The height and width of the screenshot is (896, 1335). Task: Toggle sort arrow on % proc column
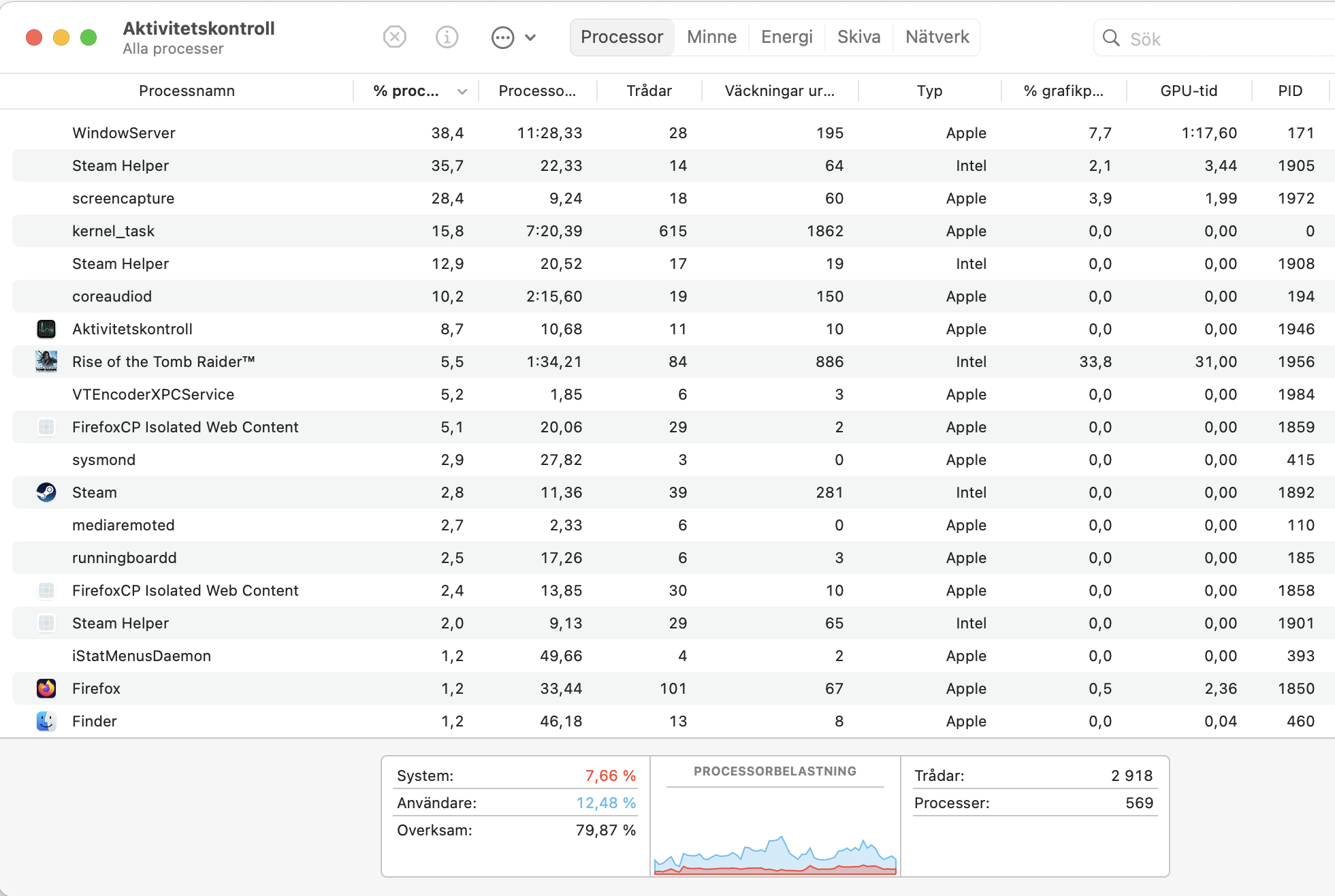462,91
